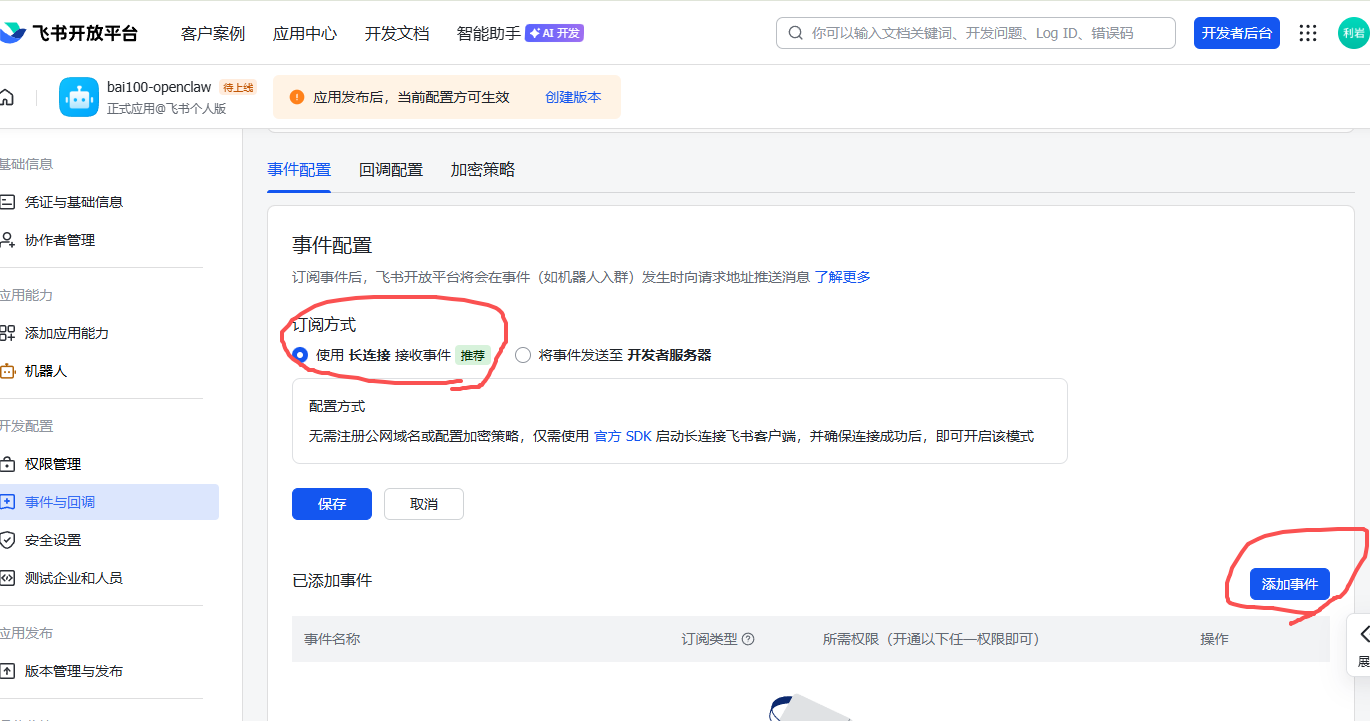Select 使用长连接接收事件 radio option
The image size is (1370, 721).
(x=300, y=355)
